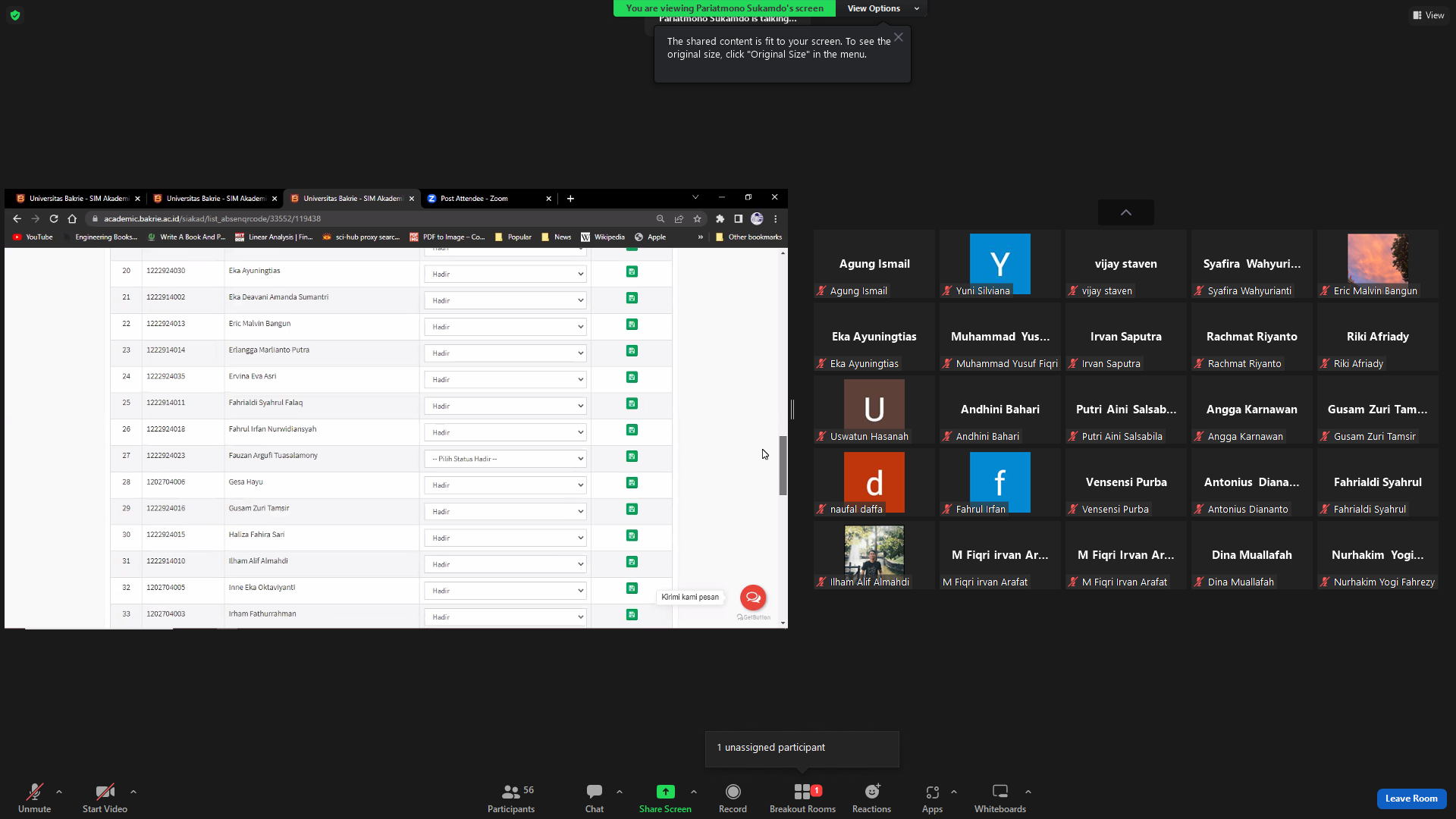Open Breakout Rooms

click(x=802, y=799)
